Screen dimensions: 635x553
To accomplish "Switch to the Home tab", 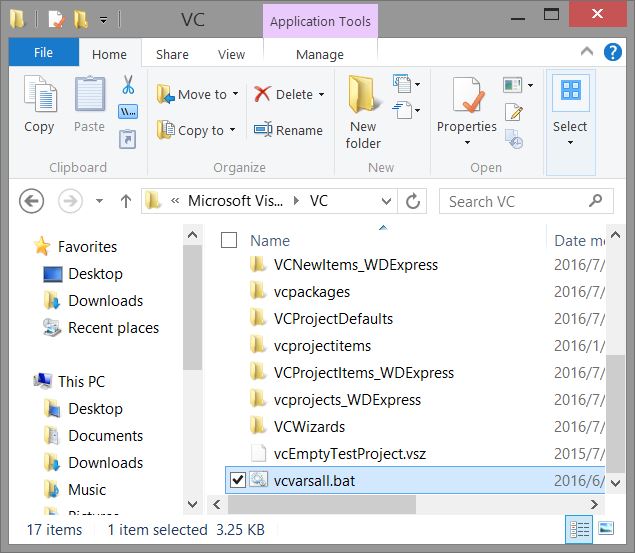I will (109, 54).
